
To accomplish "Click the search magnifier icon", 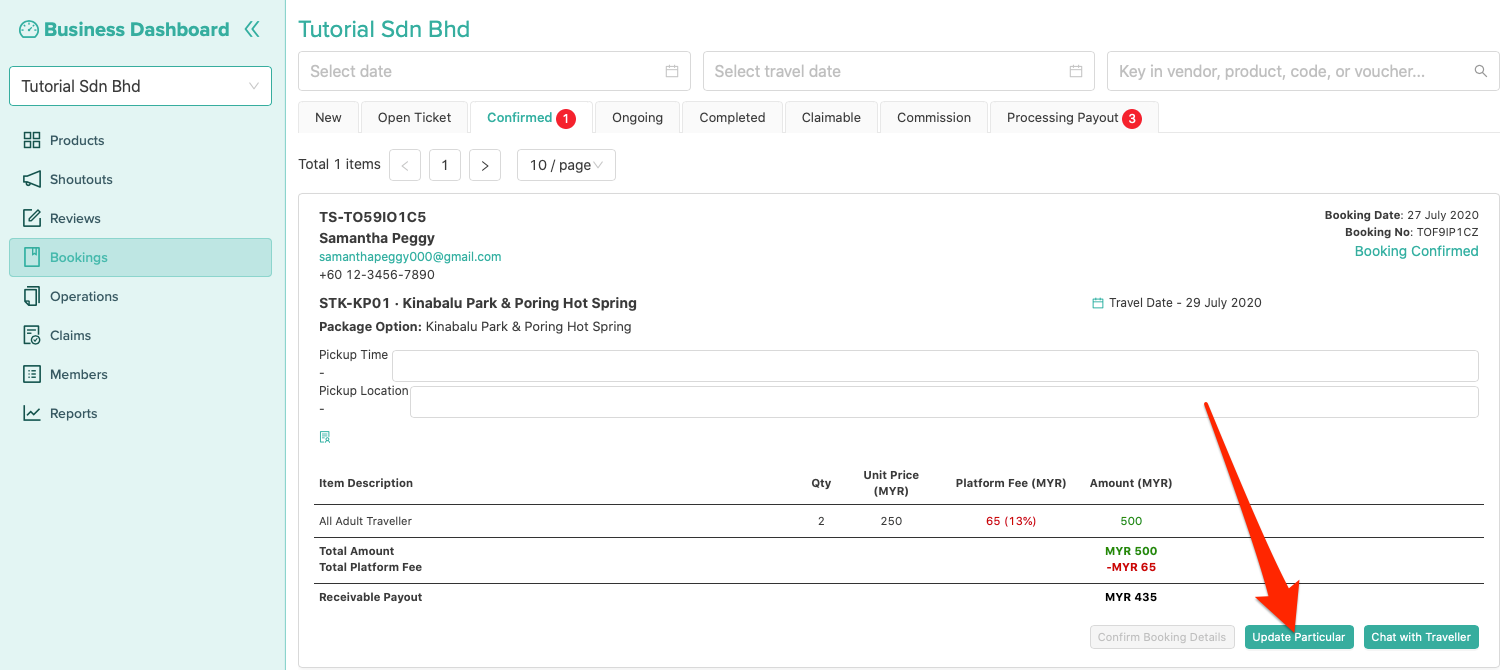I will pos(1480,71).
